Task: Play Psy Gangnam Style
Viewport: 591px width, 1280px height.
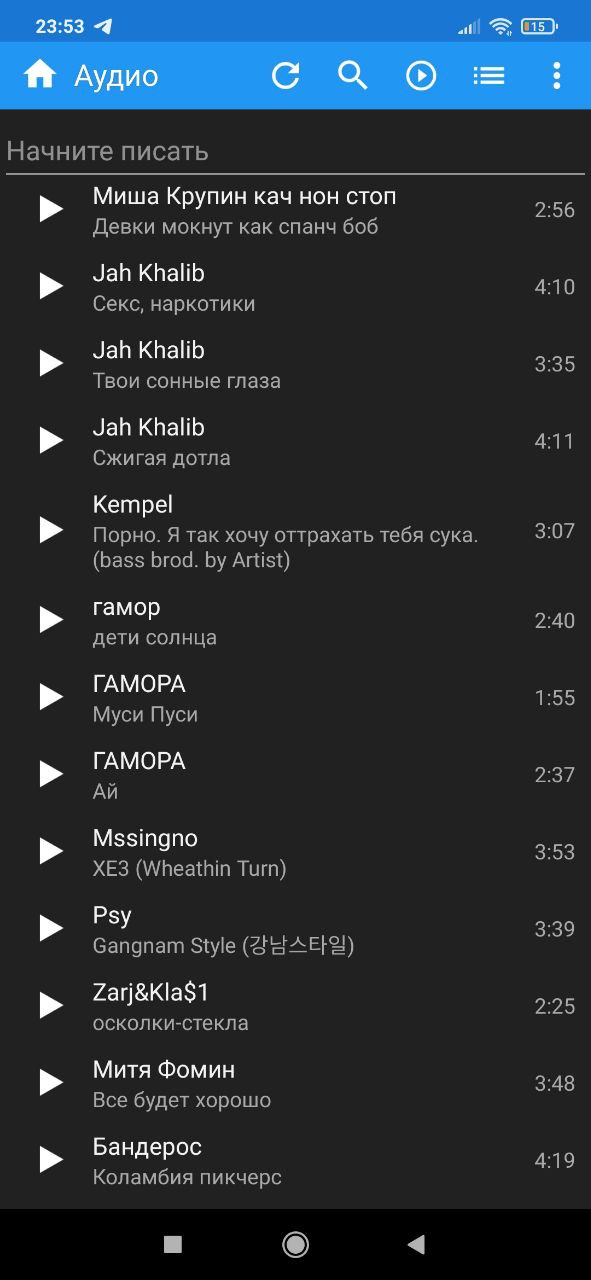Action: (51, 928)
